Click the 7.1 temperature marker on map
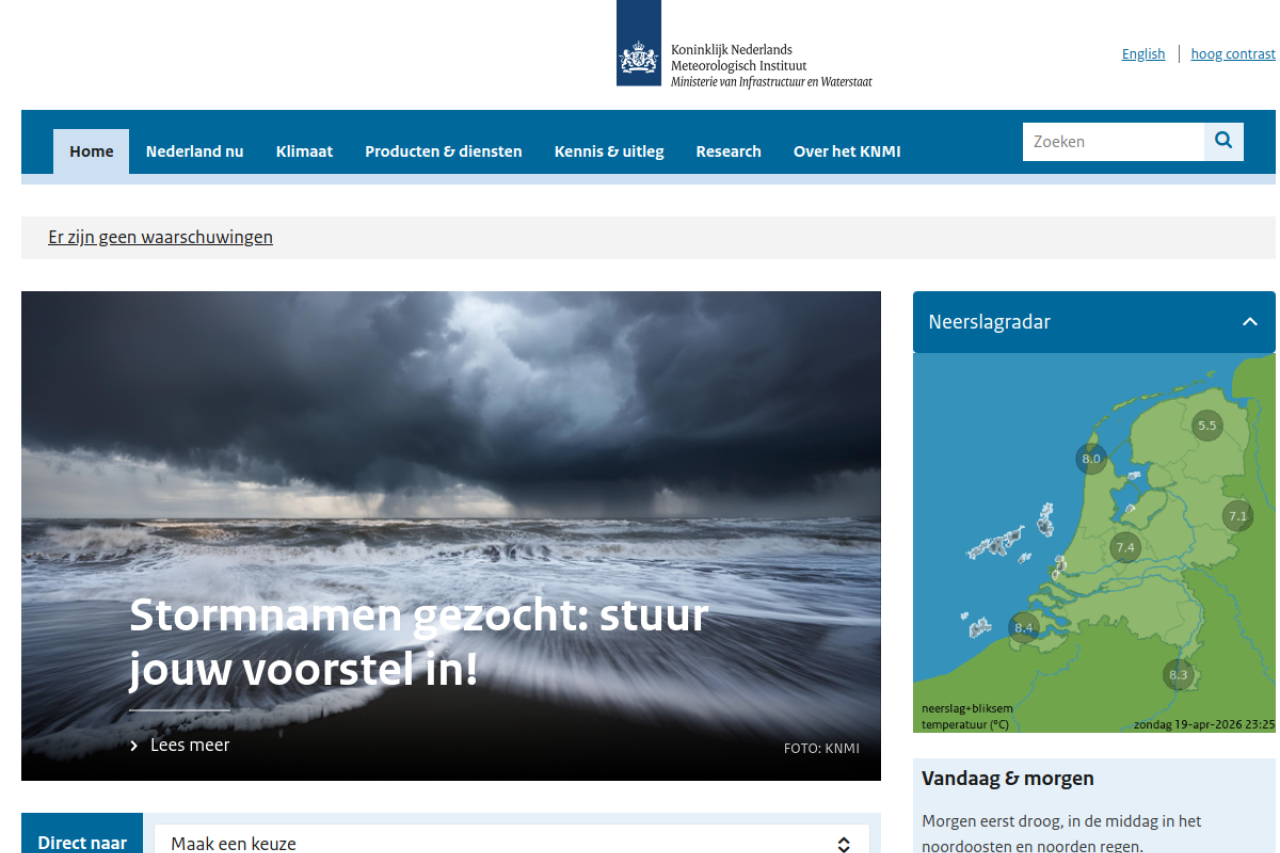The height and width of the screenshot is (853, 1280). pyautogui.click(x=1237, y=516)
